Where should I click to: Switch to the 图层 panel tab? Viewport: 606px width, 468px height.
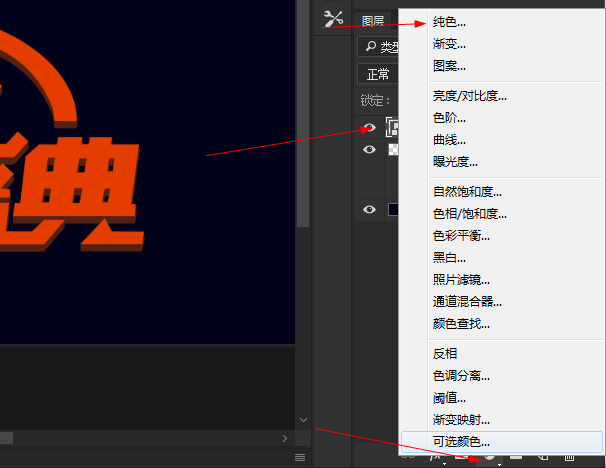[372, 20]
